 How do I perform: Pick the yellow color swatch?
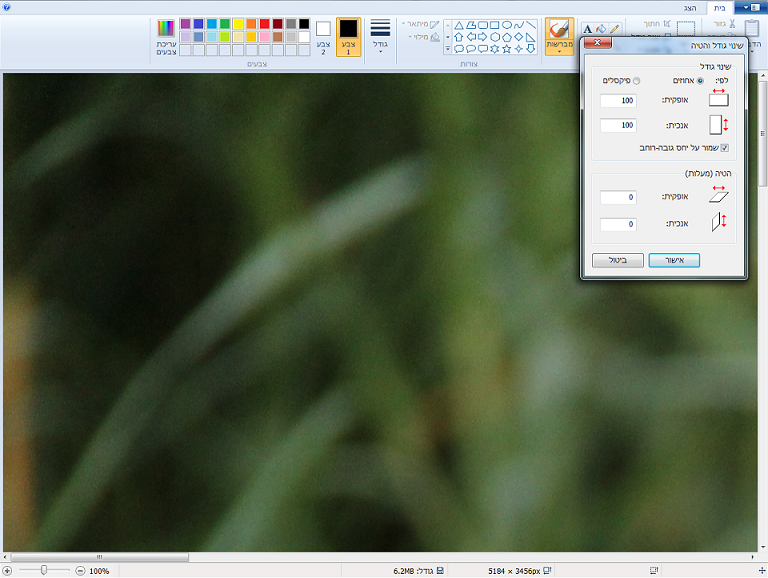click(238, 24)
